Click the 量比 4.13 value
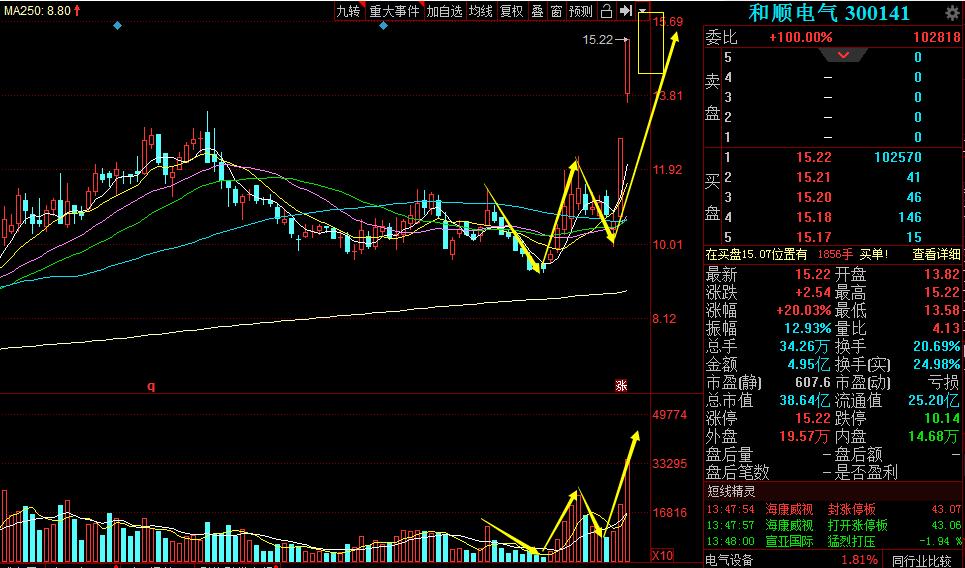 pyautogui.click(x=947, y=328)
